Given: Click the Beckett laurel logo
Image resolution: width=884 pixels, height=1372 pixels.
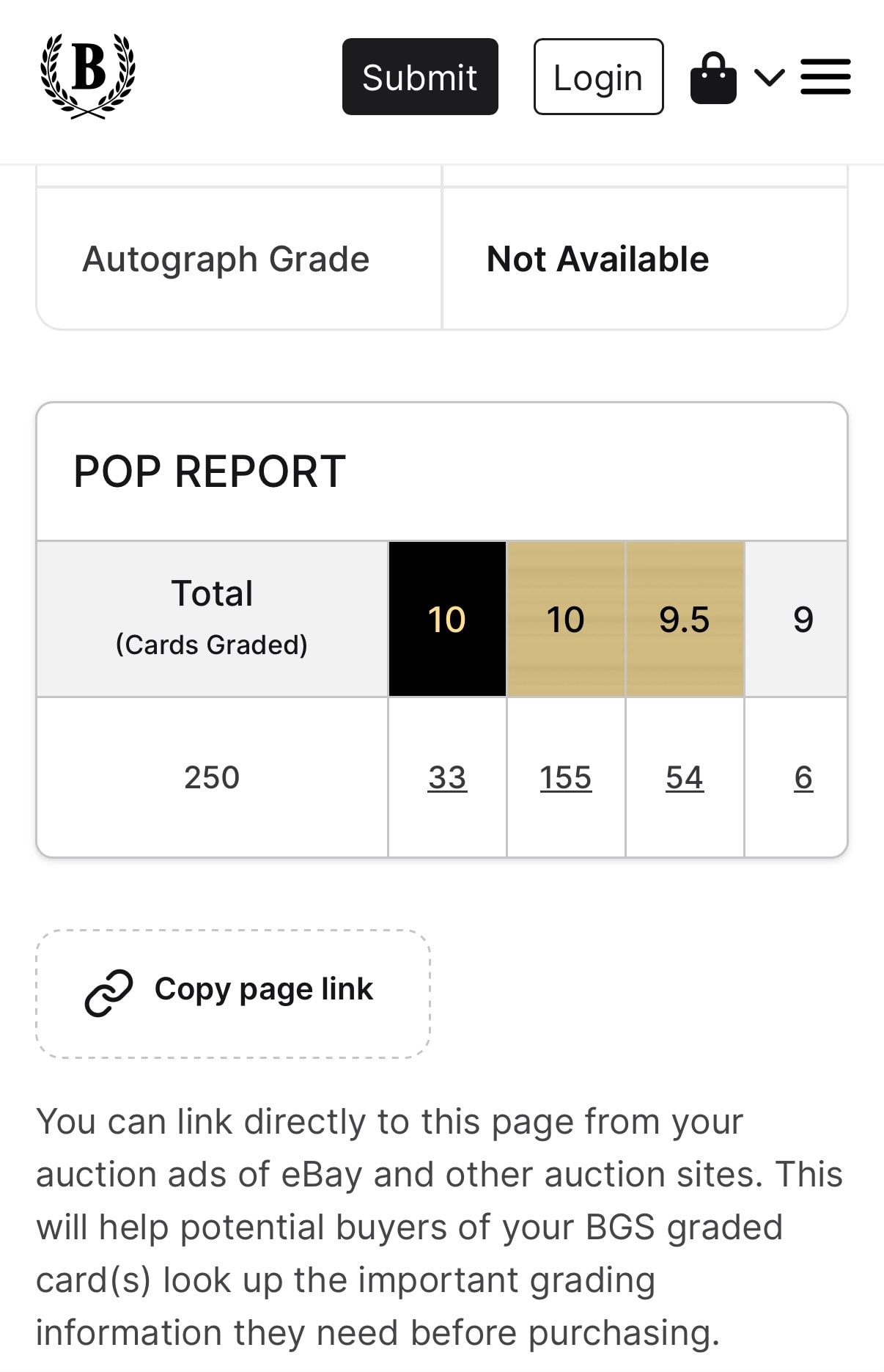Looking at the screenshot, I should click(87, 76).
